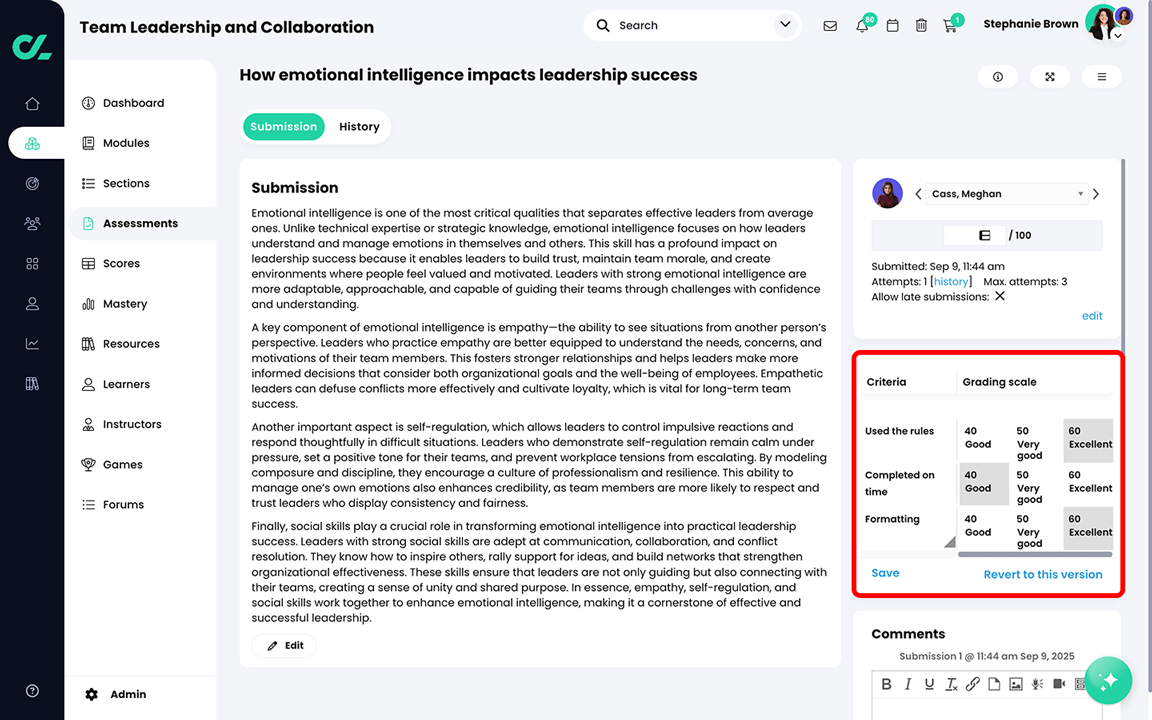Switch to the History tab
Image resolution: width=1152 pixels, height=720 pixels.
[359, 126]
